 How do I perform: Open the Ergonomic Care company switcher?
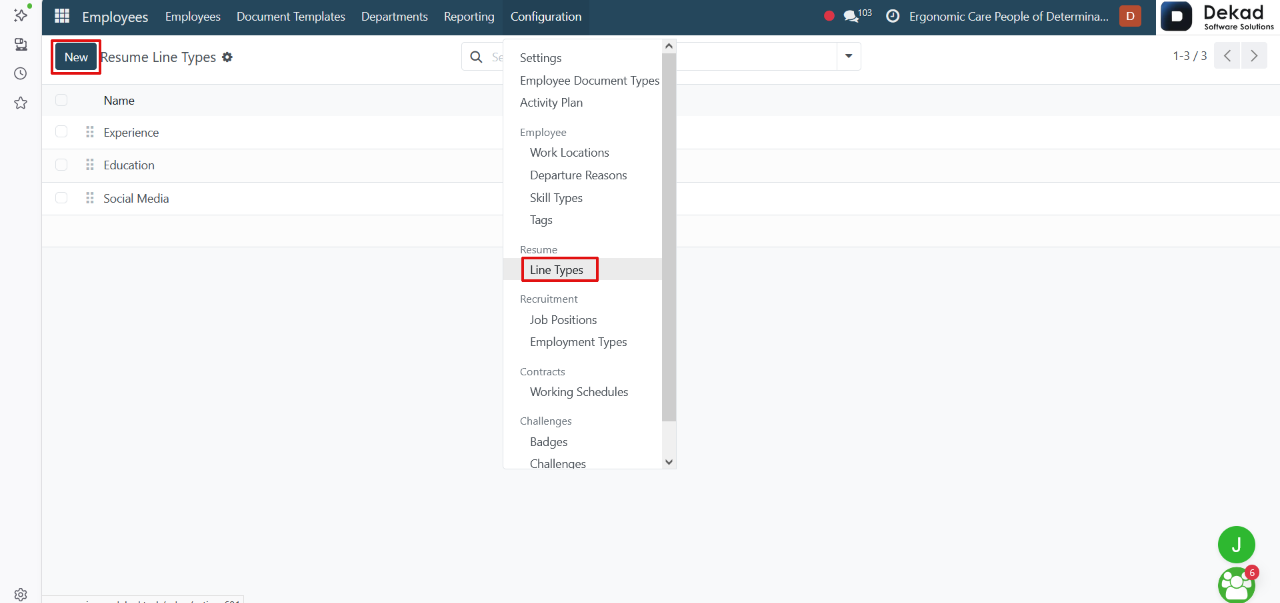(1009, 16)
